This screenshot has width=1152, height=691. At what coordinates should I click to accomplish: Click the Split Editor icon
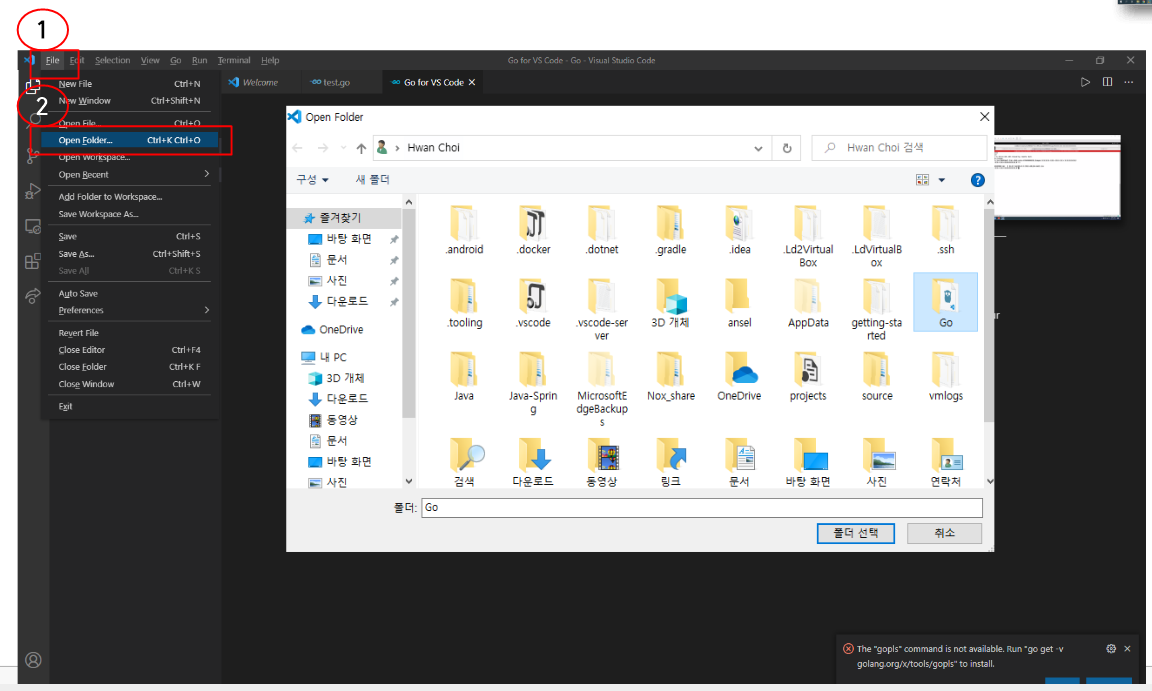[1107, 82]
